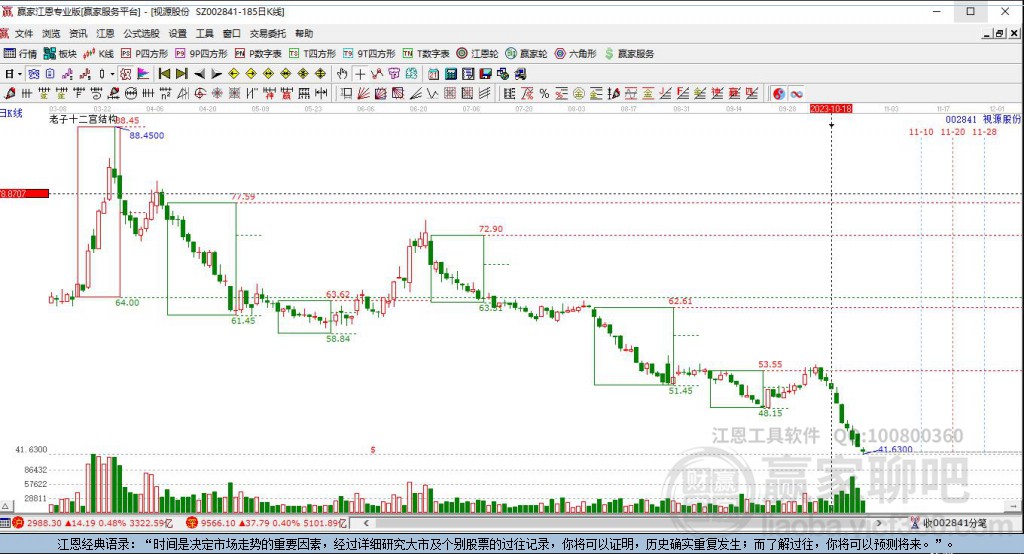The width and height of the screenshot is (1024, 554).
Task: Open the 9T四方形 tool
Action: click(x=370, y=54)
